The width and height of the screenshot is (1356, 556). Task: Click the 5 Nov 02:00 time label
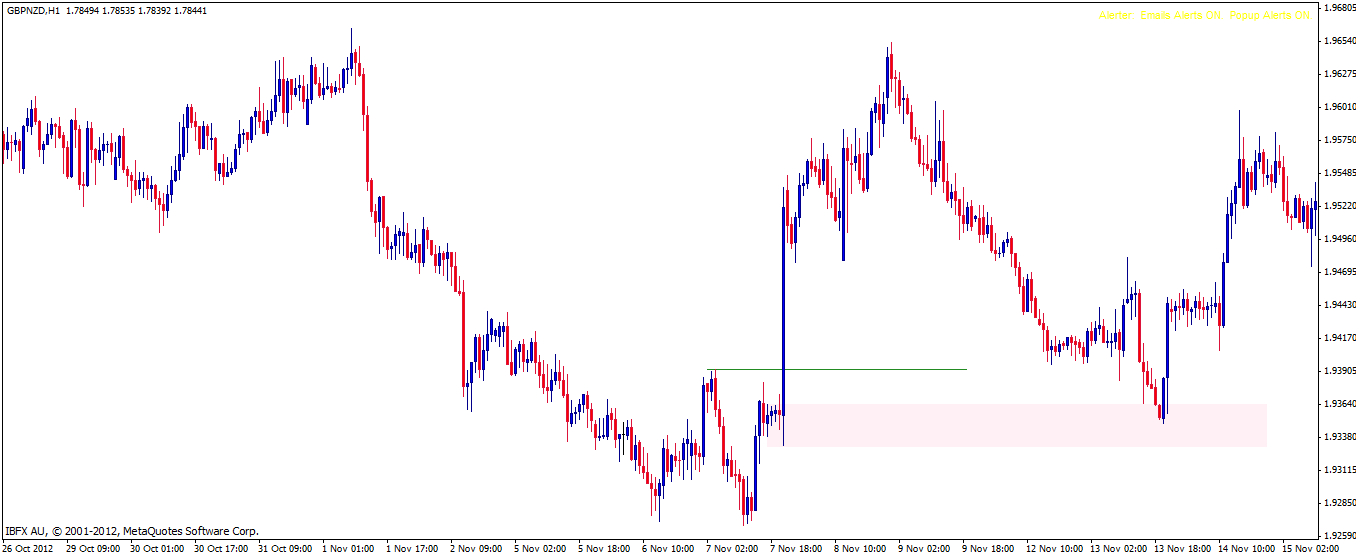click(x=543, y=548)
